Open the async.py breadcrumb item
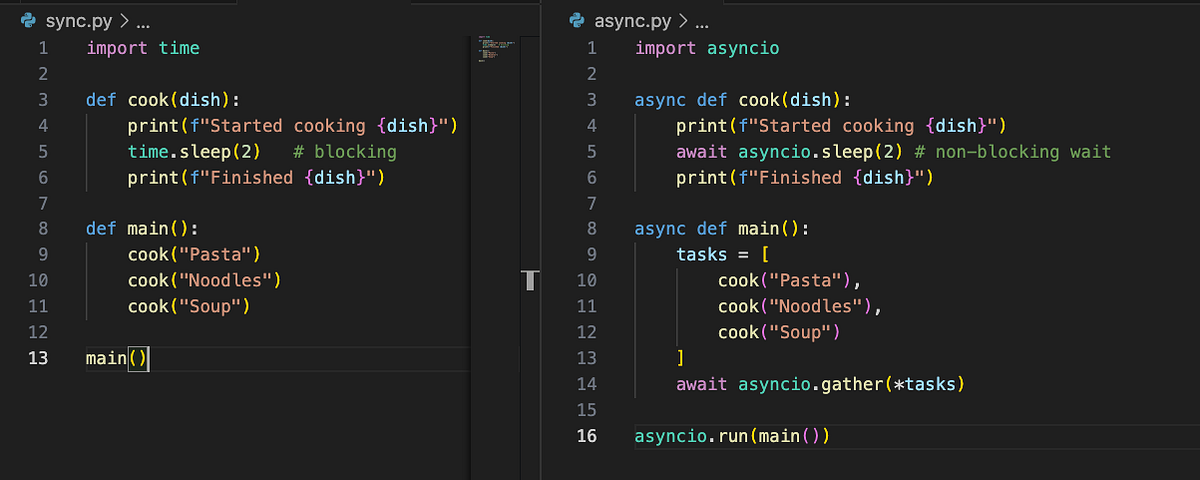Image resolution: width=1200 pixels, height=480 pixels. click(x=634, y=20)
